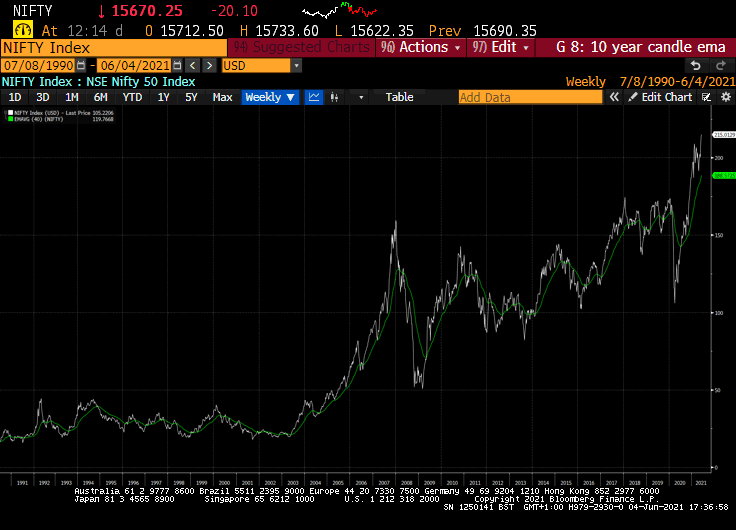Click the Edit Chart button
Viewport: 736px width, 530px height.
[x=661, y=97]
